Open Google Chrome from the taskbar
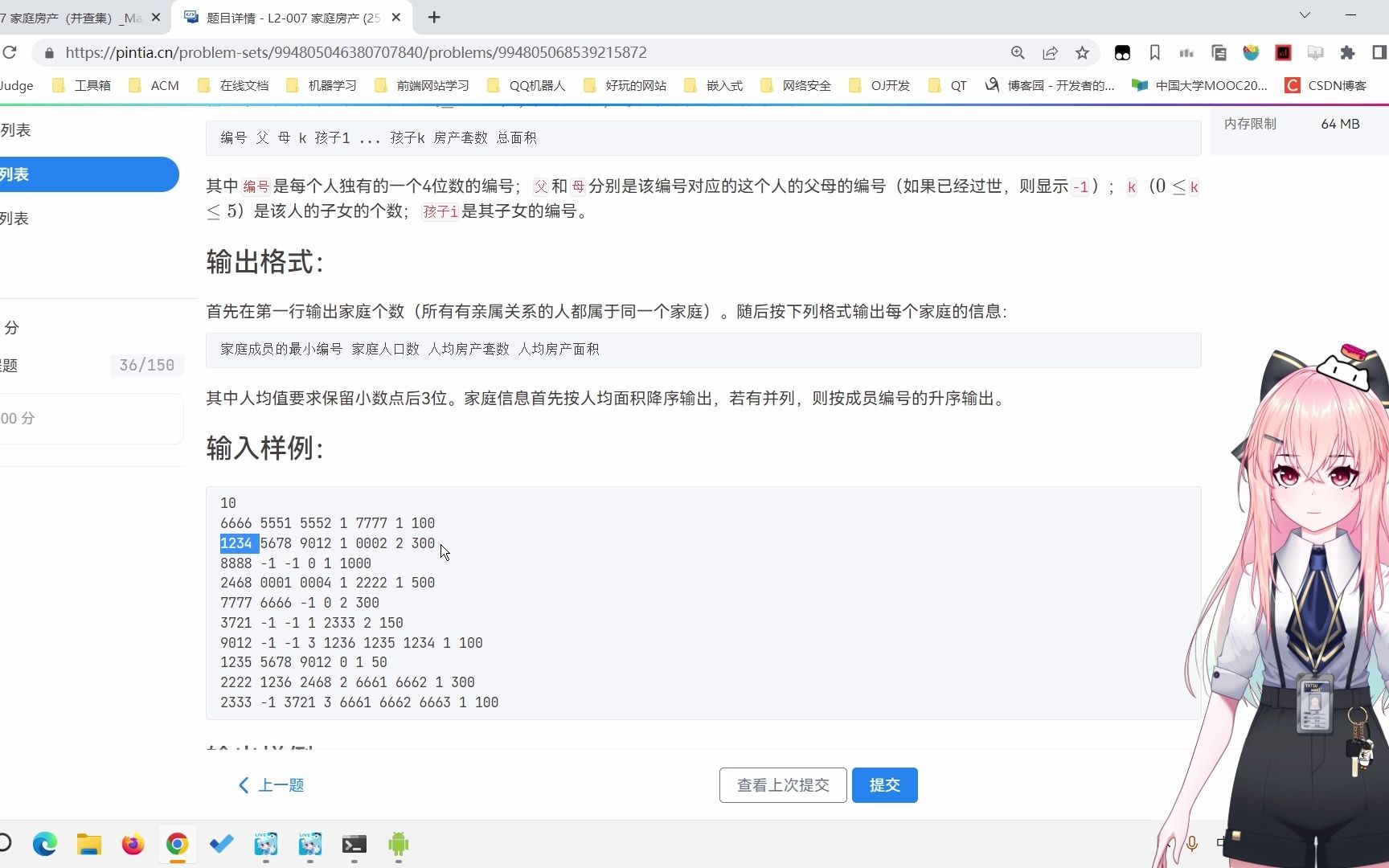The width and height of the screenshot is (1389, 868). point(178,844)
